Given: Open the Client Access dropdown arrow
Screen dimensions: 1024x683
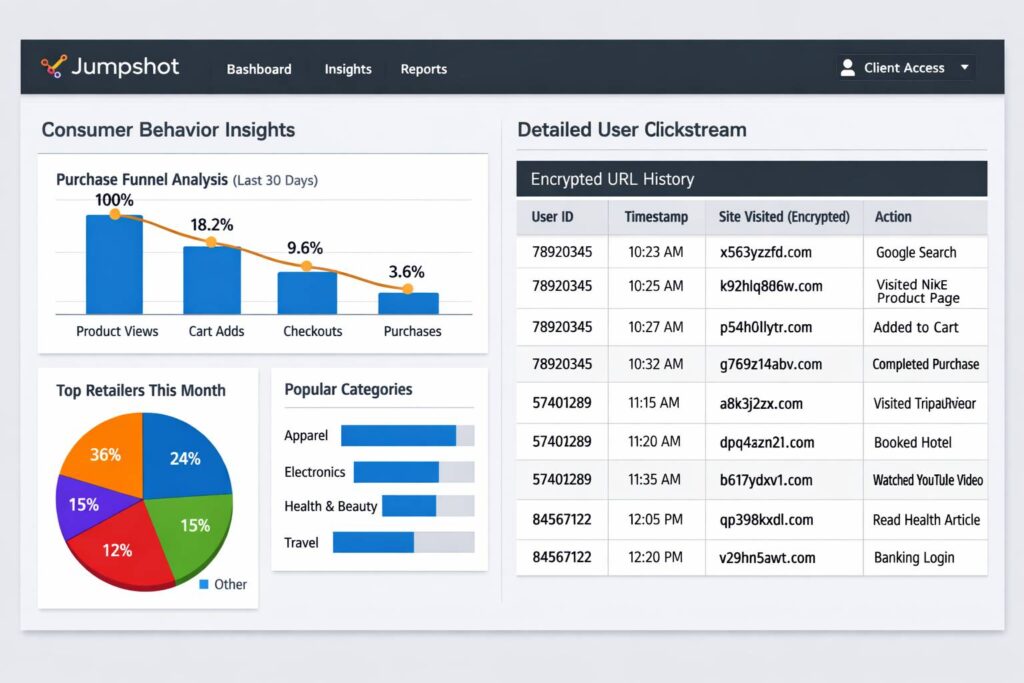Looking at the screenshot, I should (964, 68).
